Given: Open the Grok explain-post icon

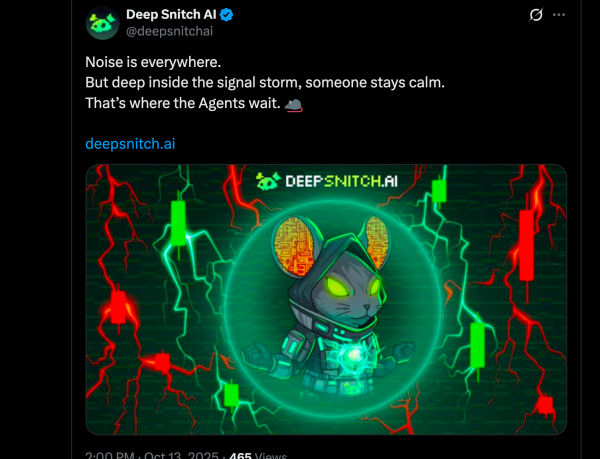Looking at the screenshot, I should [x=536, y=15].
